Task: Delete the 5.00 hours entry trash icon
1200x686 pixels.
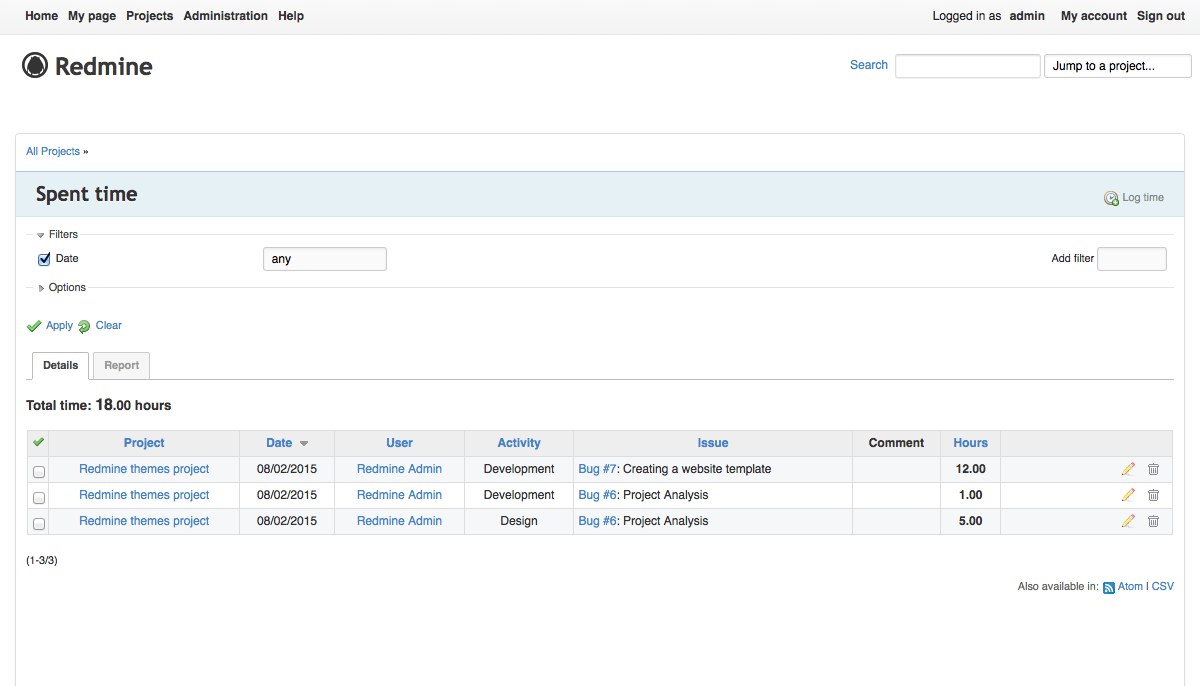Action: pyautogui.click(x=1153, y=521)
